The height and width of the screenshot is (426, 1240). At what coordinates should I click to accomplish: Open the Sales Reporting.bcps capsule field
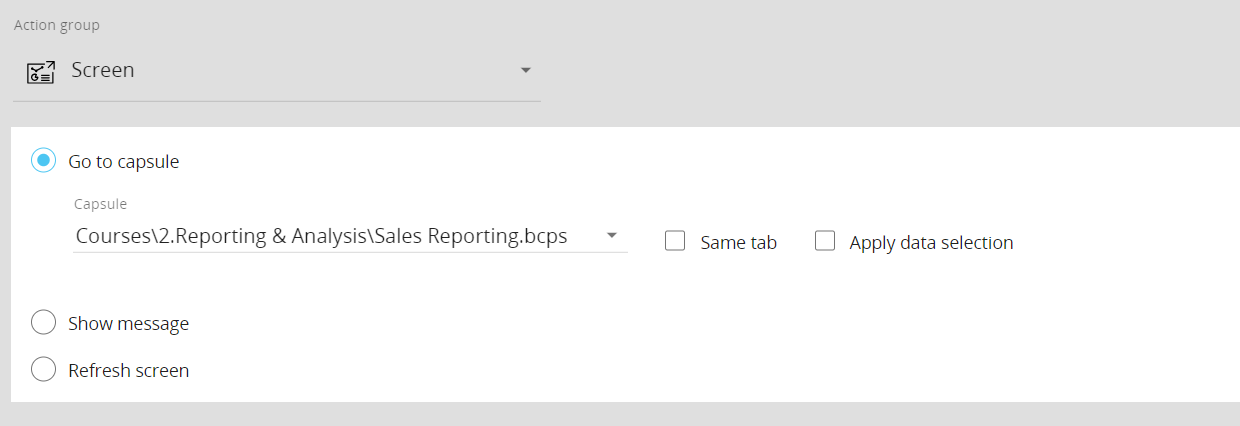tap(350, 237)
